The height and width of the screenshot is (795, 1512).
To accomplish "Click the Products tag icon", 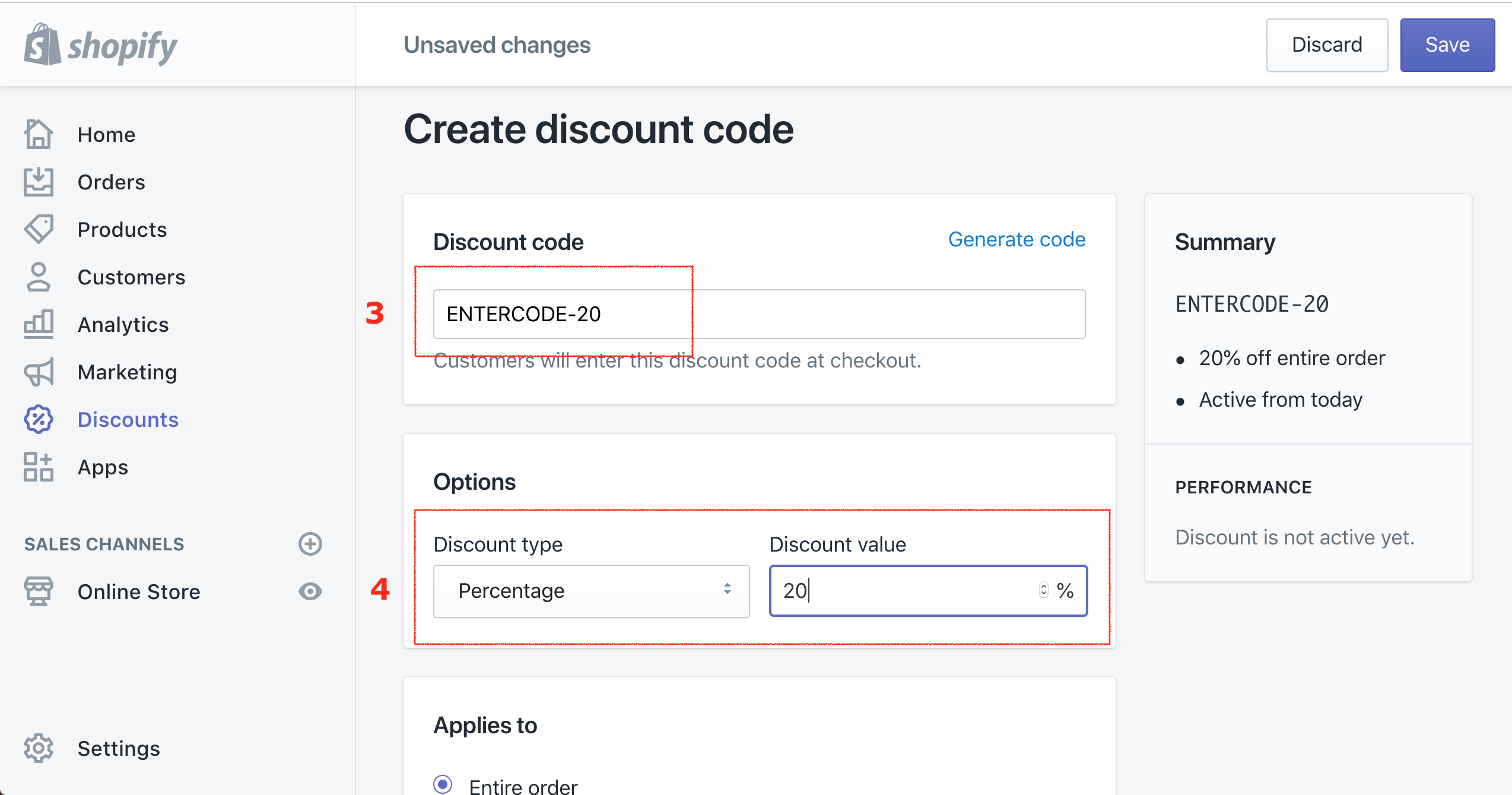I will 39,229.
